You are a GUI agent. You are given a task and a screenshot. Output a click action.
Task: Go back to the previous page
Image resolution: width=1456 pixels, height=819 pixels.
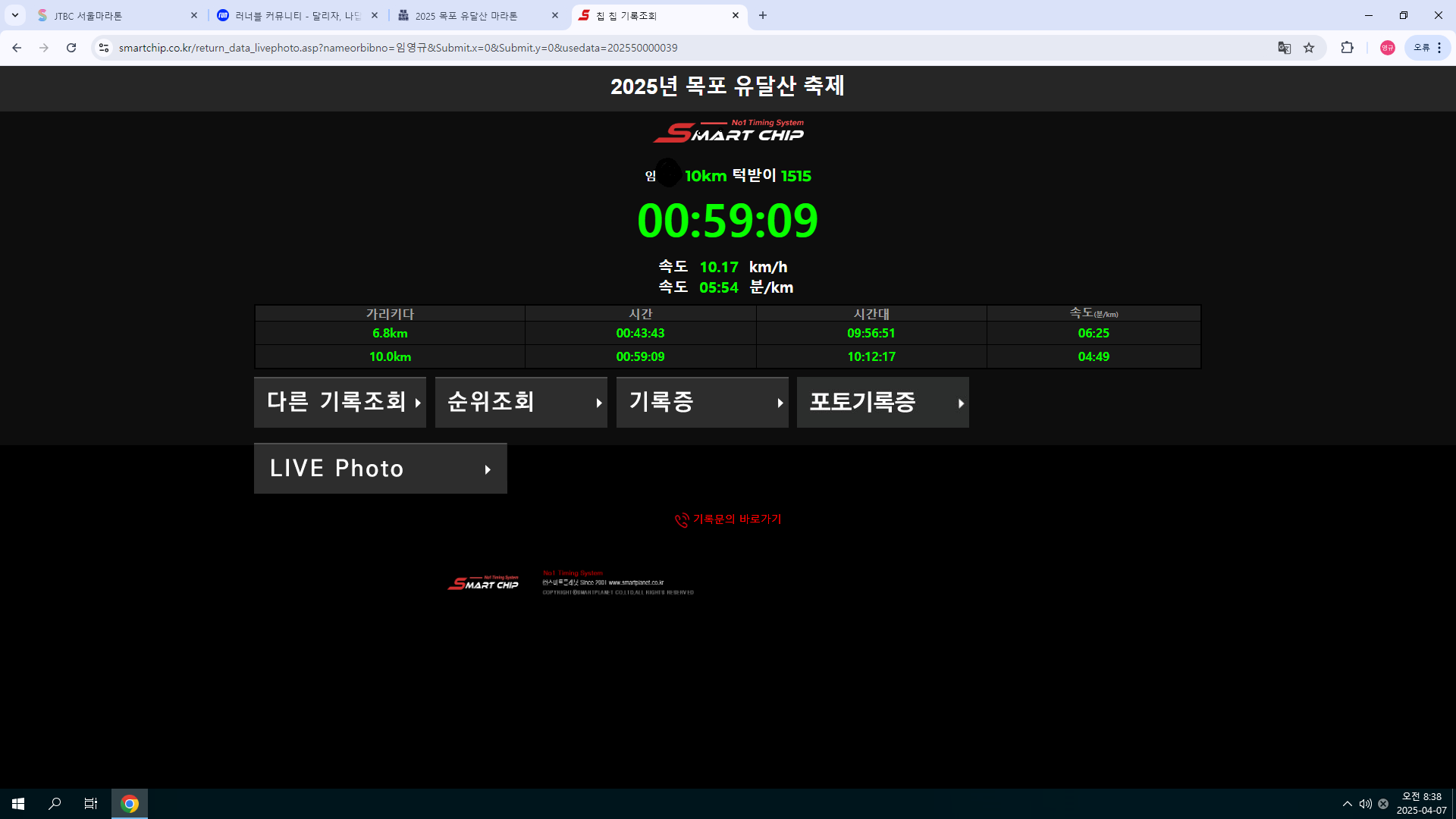[17, 48]
